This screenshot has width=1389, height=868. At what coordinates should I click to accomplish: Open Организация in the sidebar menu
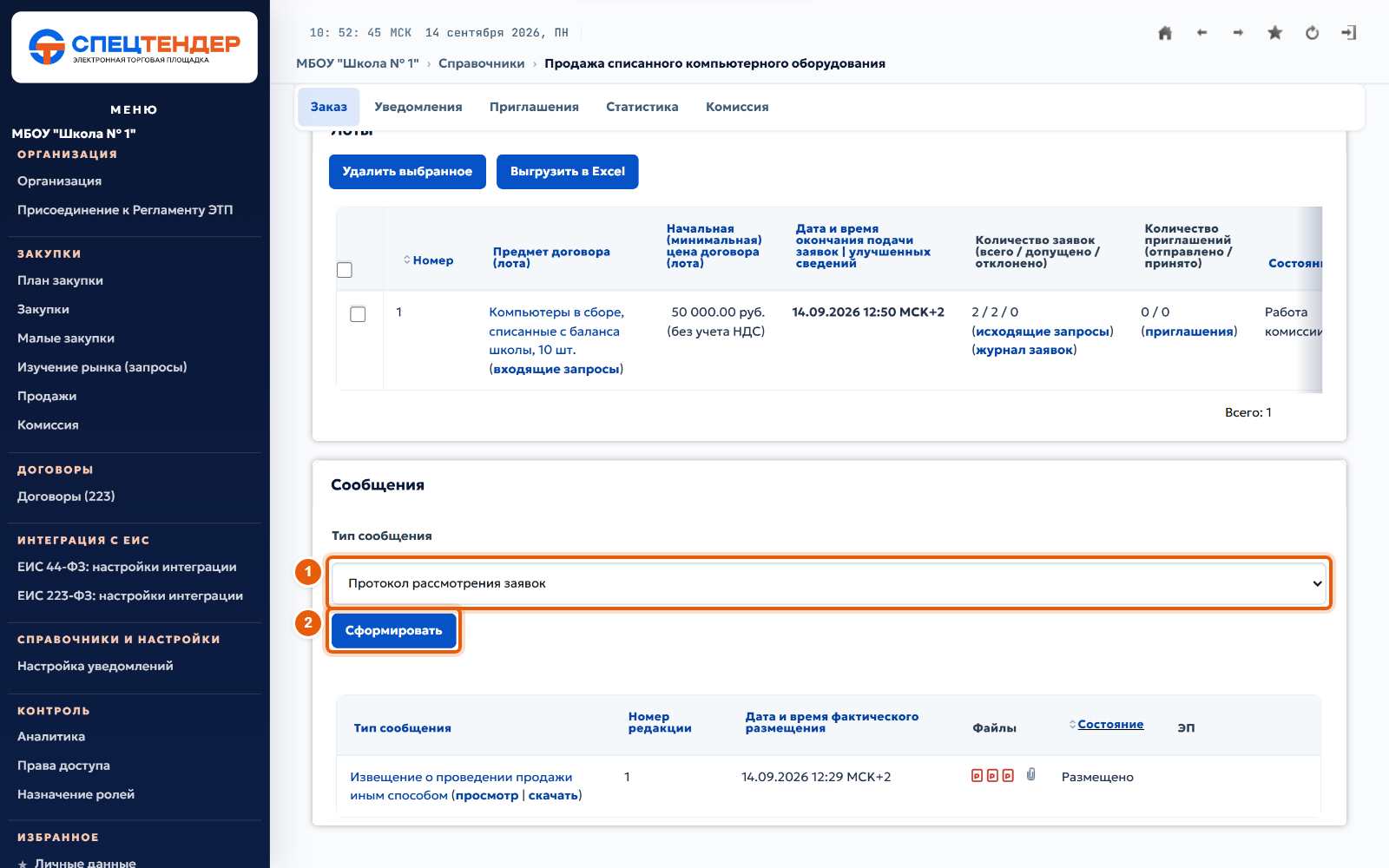pos(60,181)
